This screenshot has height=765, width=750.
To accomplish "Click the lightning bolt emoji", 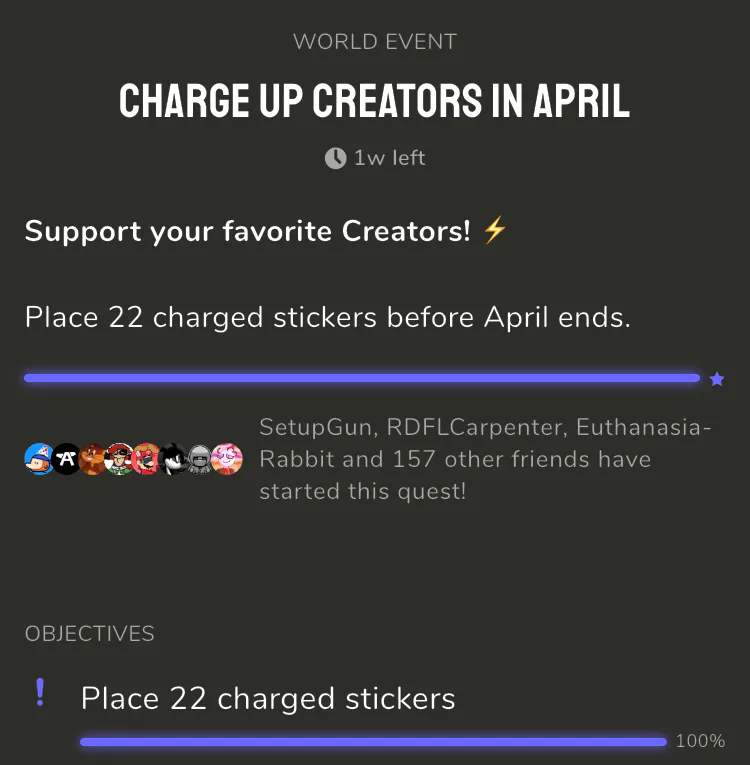I will click(495, 231).
